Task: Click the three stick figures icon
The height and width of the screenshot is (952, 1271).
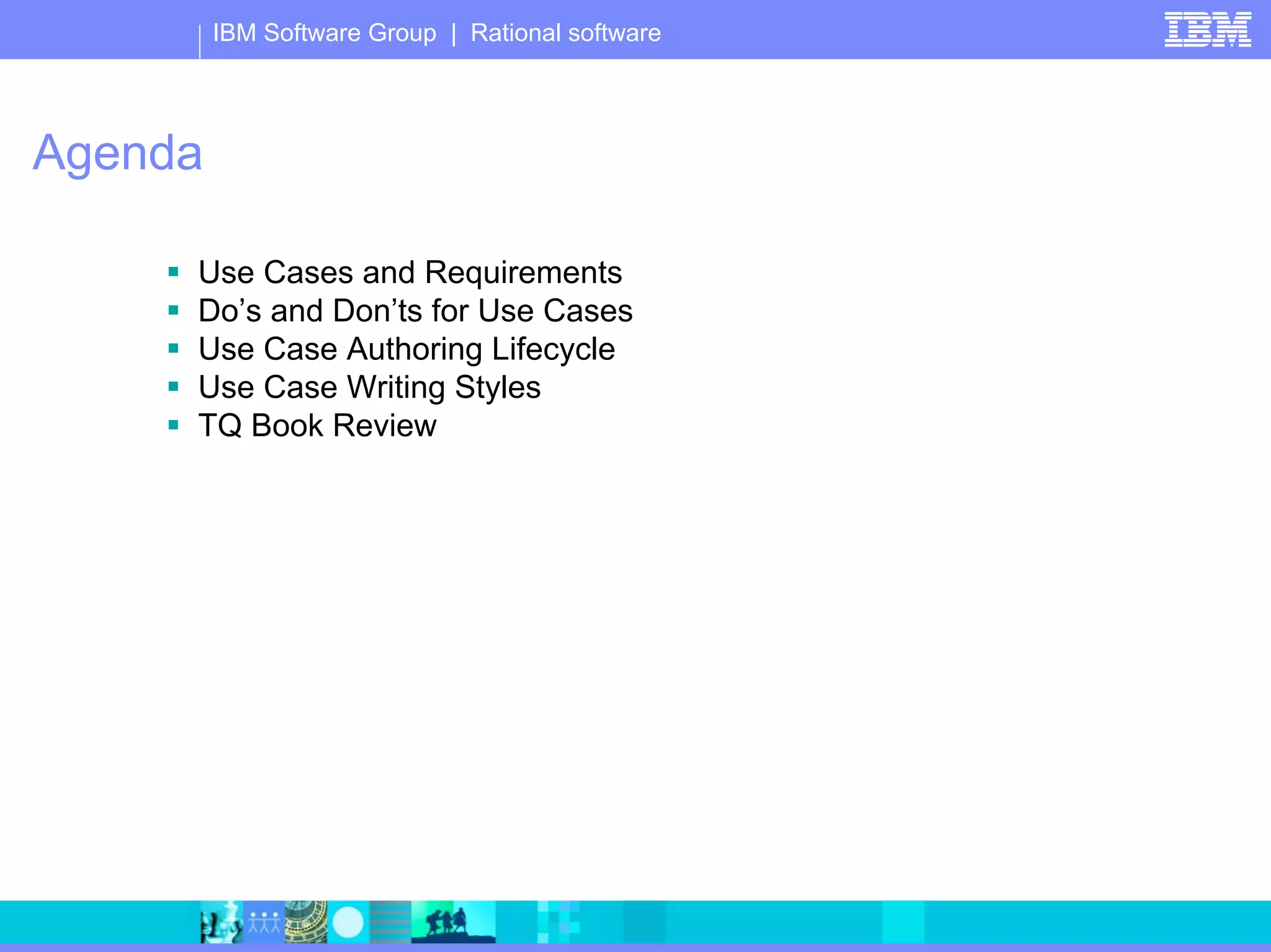Action: (x=264, y=922)
